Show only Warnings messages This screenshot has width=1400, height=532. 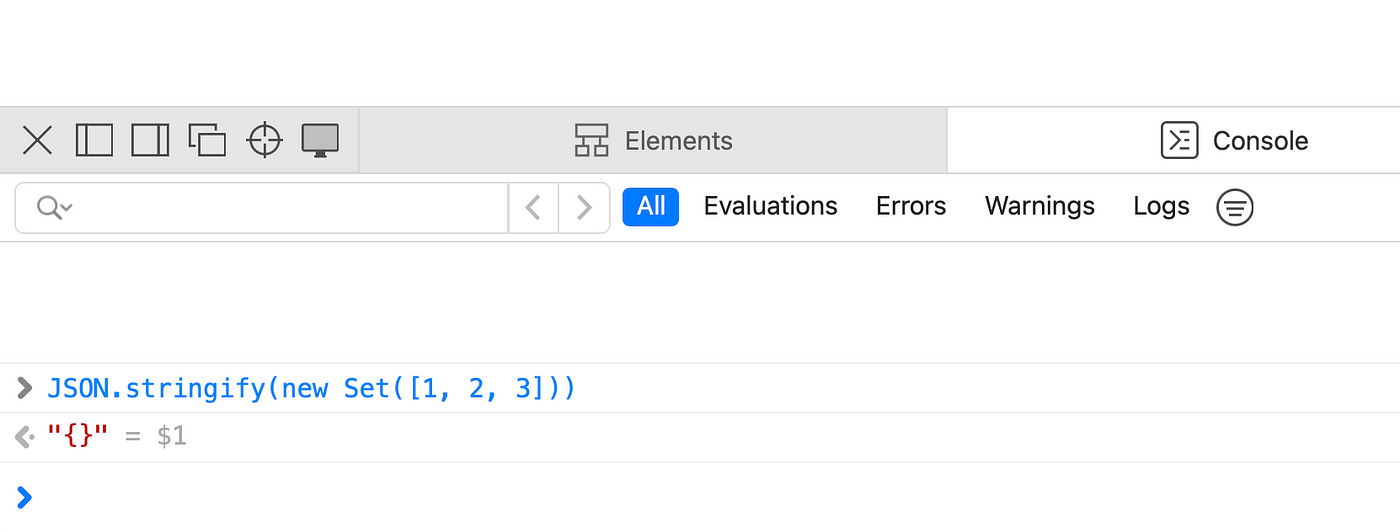pyautogui.click(x=1040, y=206)
